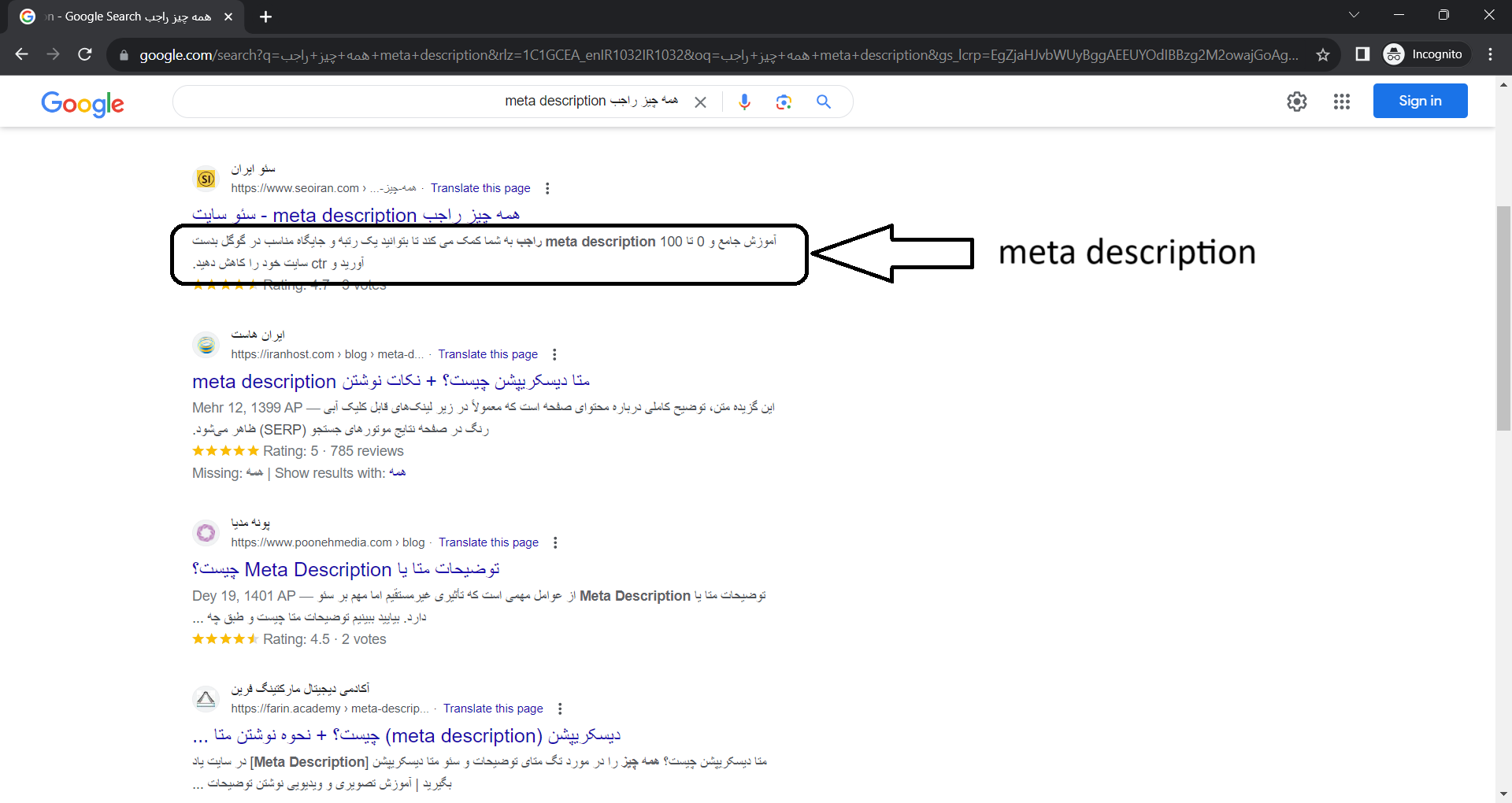Open more options for farin.academy result
The width and height of the screenshot is (1512, 803).
tap(560, 709)
